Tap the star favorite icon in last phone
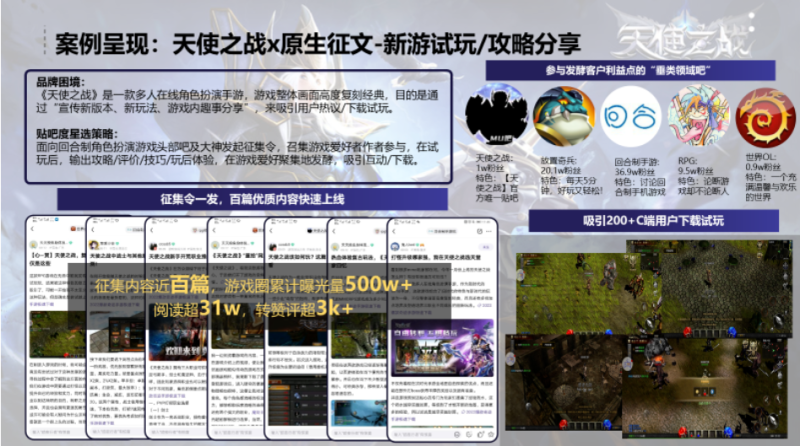 click(x=491, y=434)
